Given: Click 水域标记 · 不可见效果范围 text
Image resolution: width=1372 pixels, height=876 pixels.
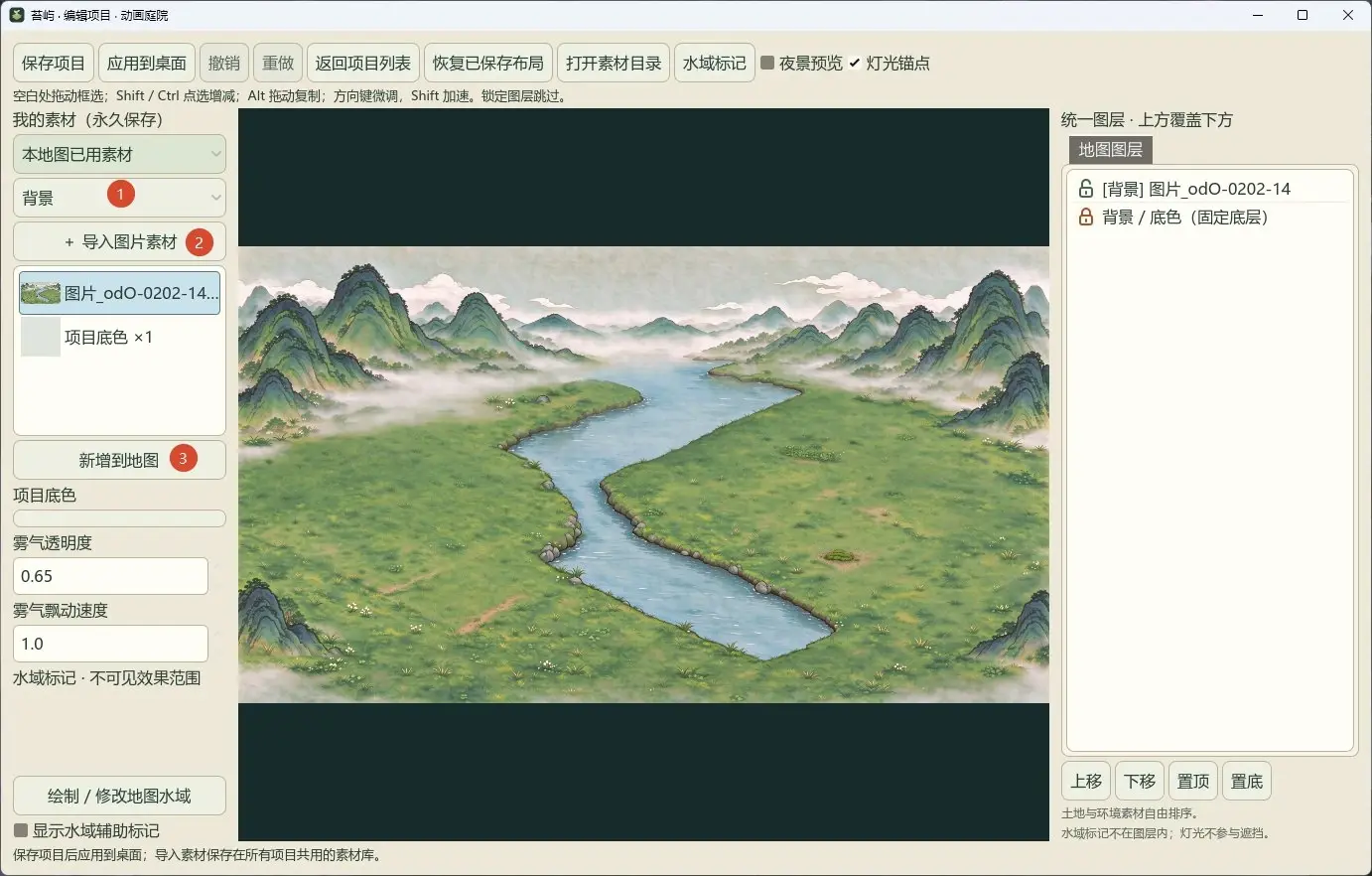Looking at the screenshot, I should click(107, 677).
